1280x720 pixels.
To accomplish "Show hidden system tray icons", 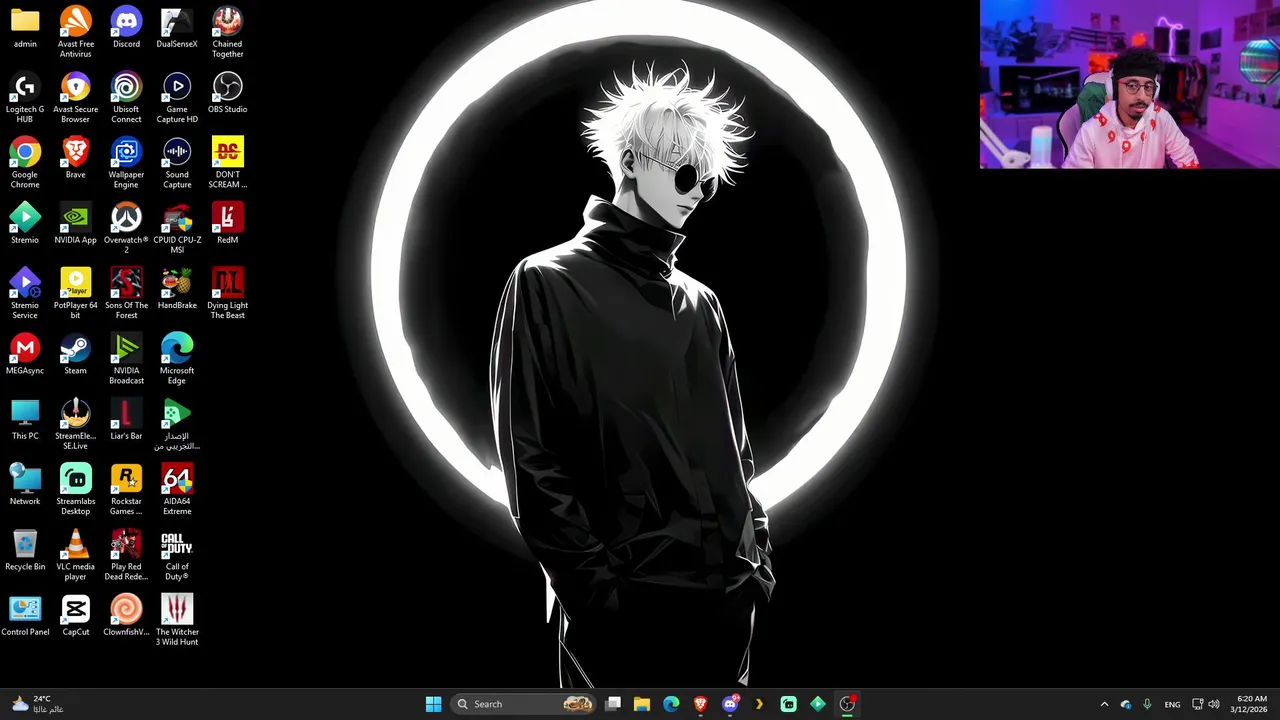I will pos(1104,704).
